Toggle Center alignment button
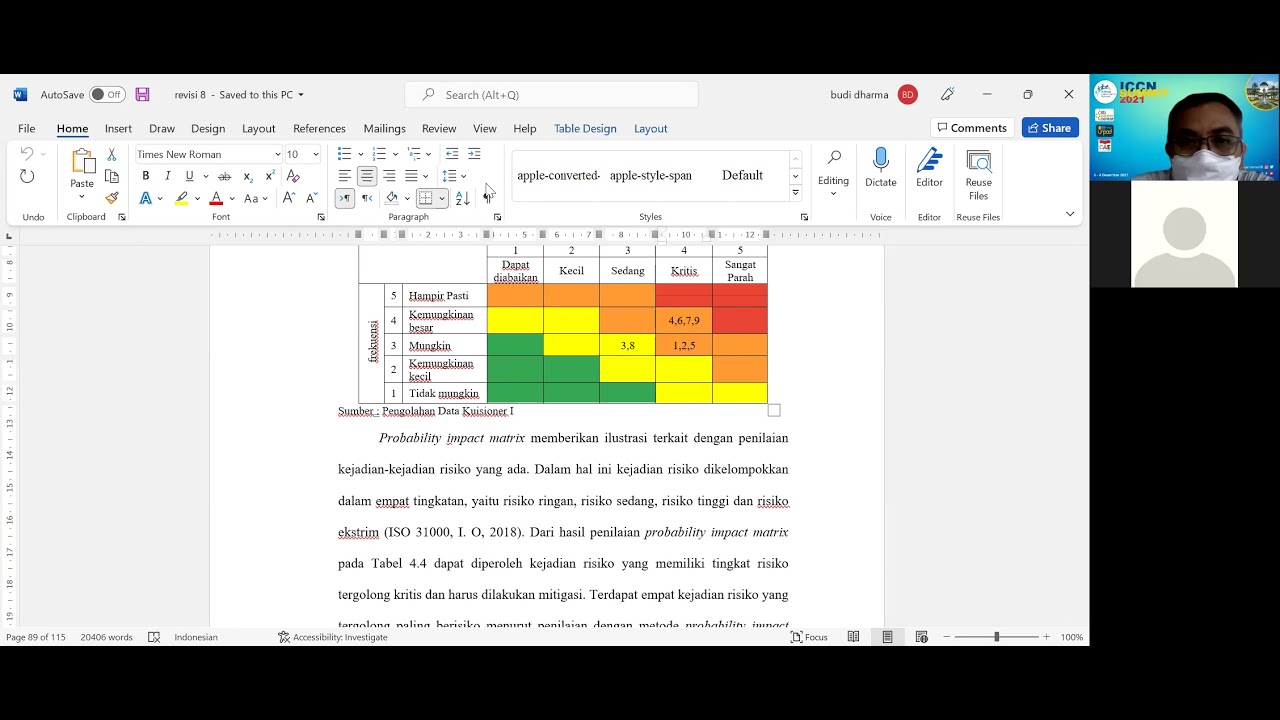 pos(367,176)
